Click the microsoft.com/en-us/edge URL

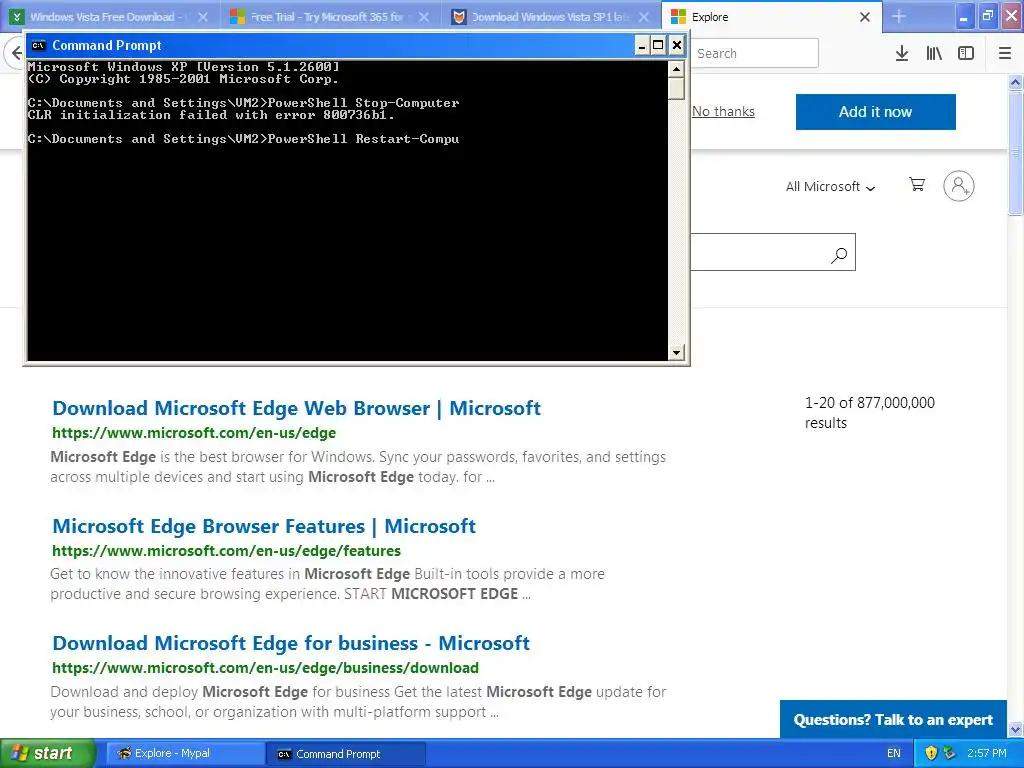tap(194, 433)
